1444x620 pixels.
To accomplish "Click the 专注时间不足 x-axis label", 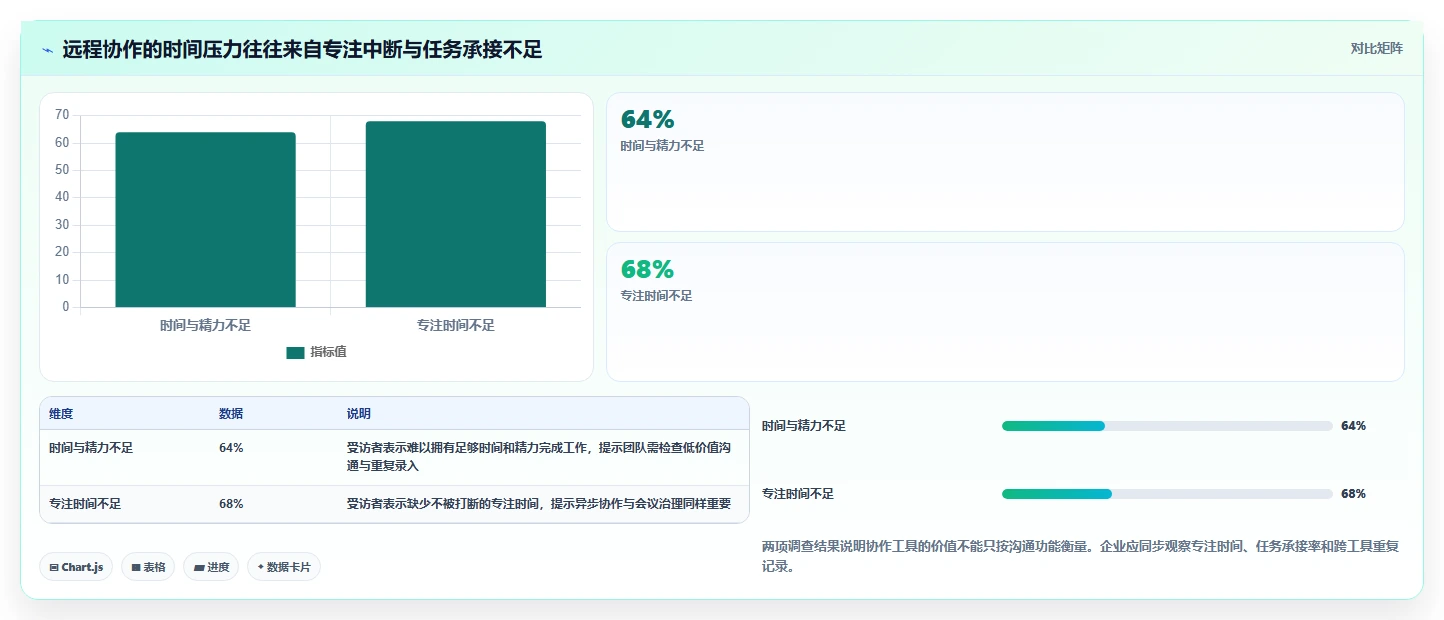I will pos(456,325).
